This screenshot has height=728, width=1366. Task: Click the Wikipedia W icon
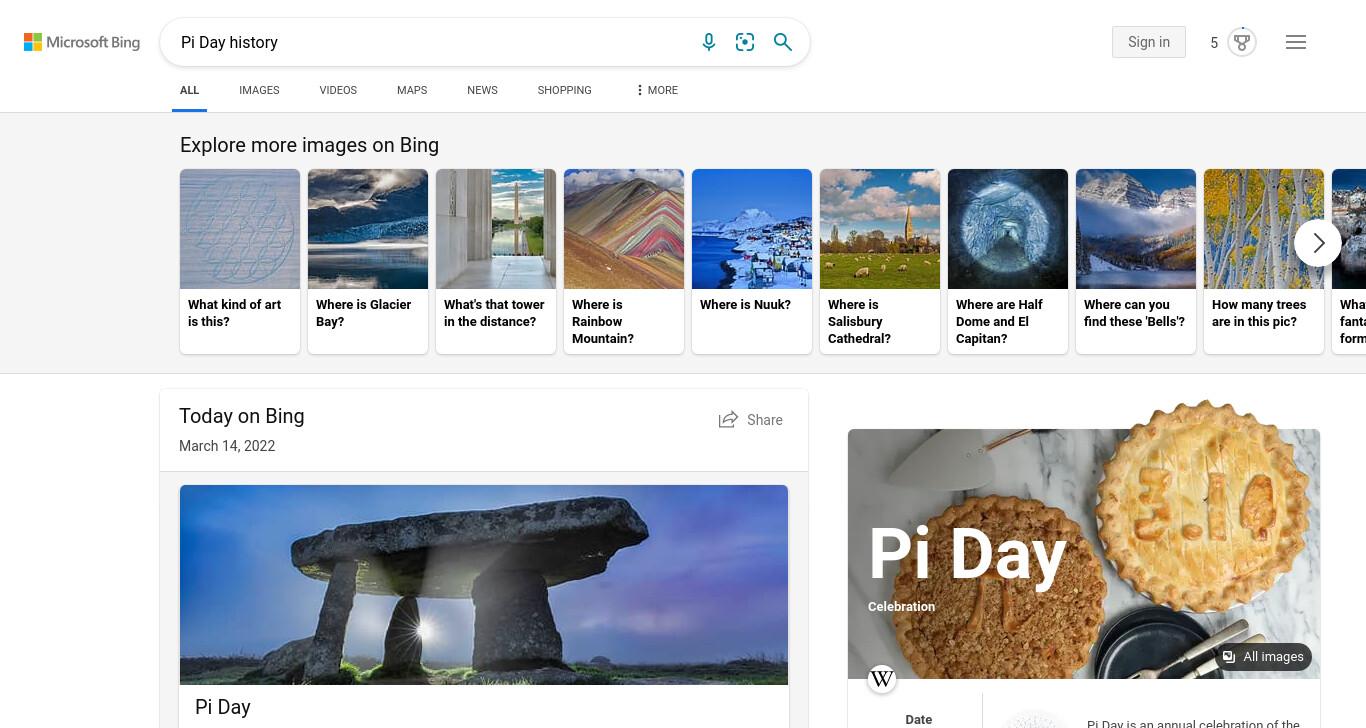[882, 679]
